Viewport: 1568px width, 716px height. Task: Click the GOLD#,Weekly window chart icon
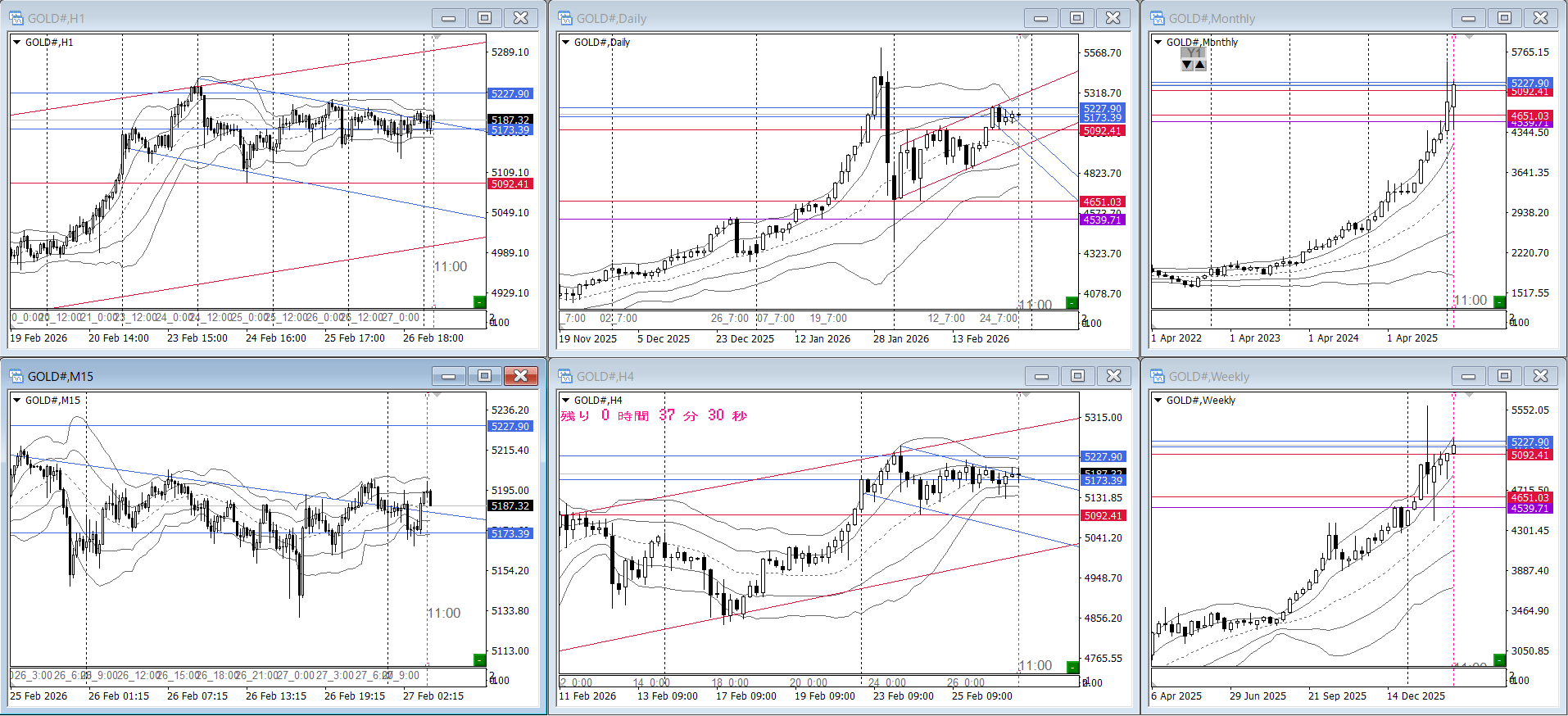click(x=1158, y=376)
